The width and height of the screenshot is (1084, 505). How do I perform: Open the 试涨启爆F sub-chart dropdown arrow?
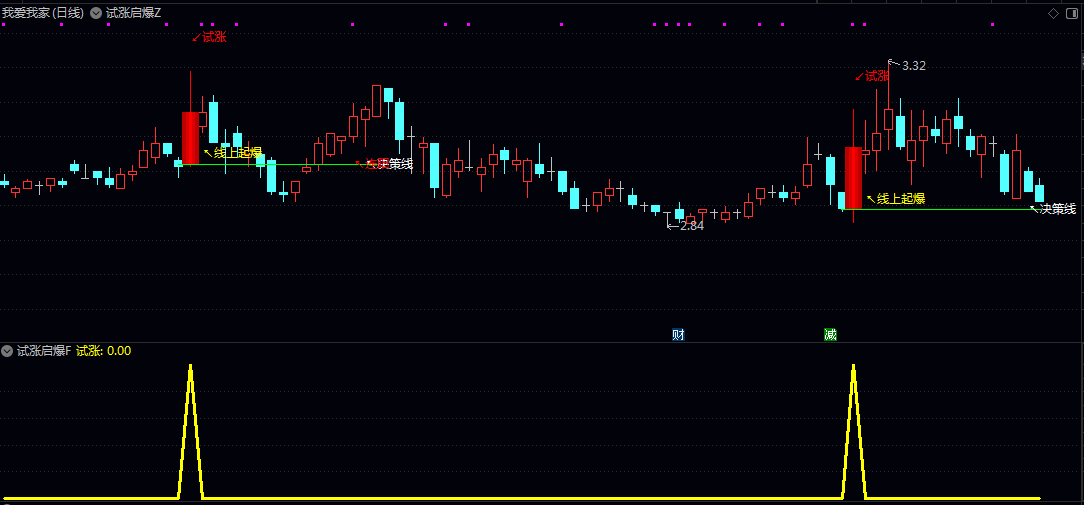(x=7, y=351)
